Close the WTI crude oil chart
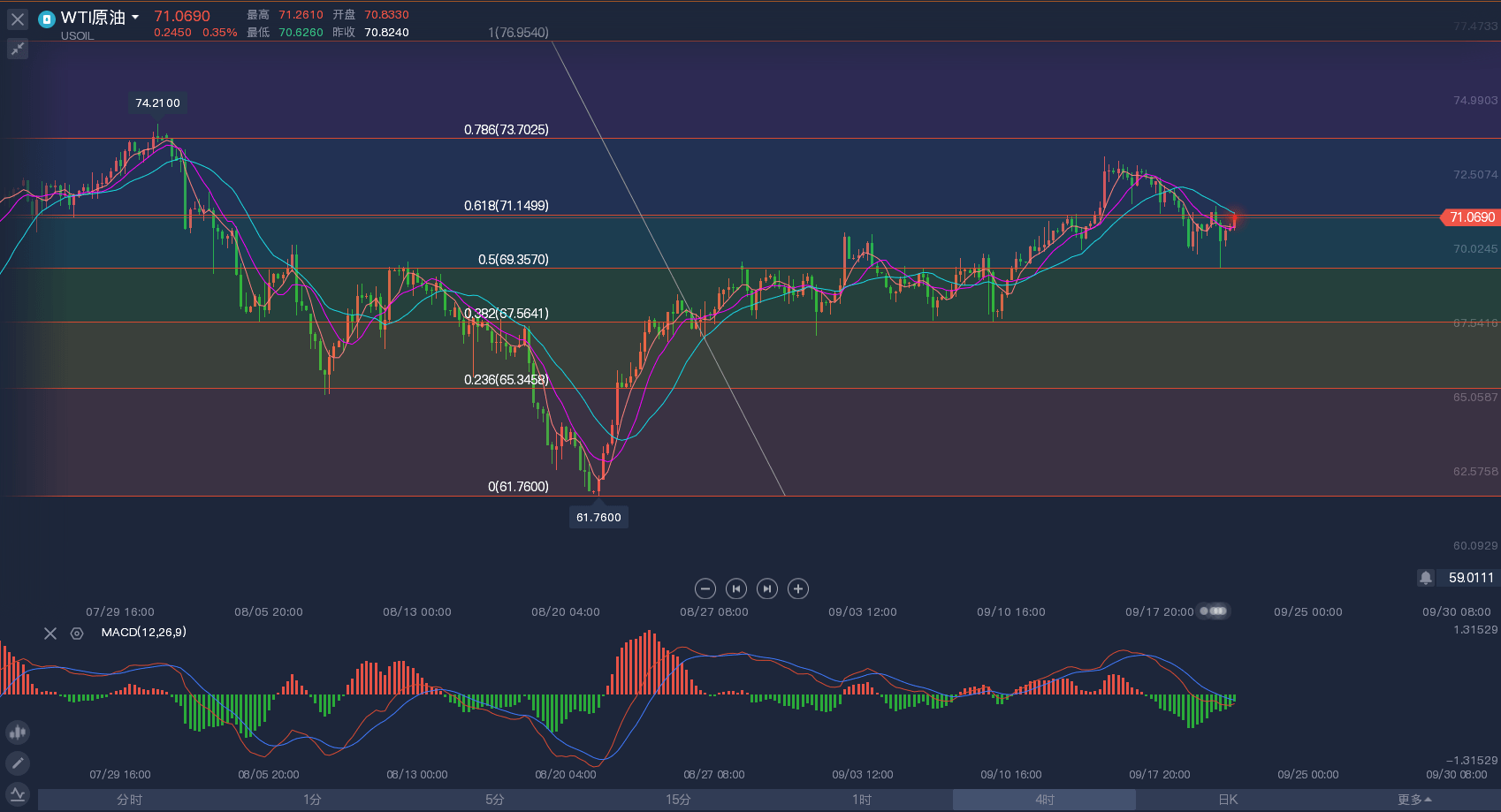This screenshot has width=1501, height=812. pos(18,19)
